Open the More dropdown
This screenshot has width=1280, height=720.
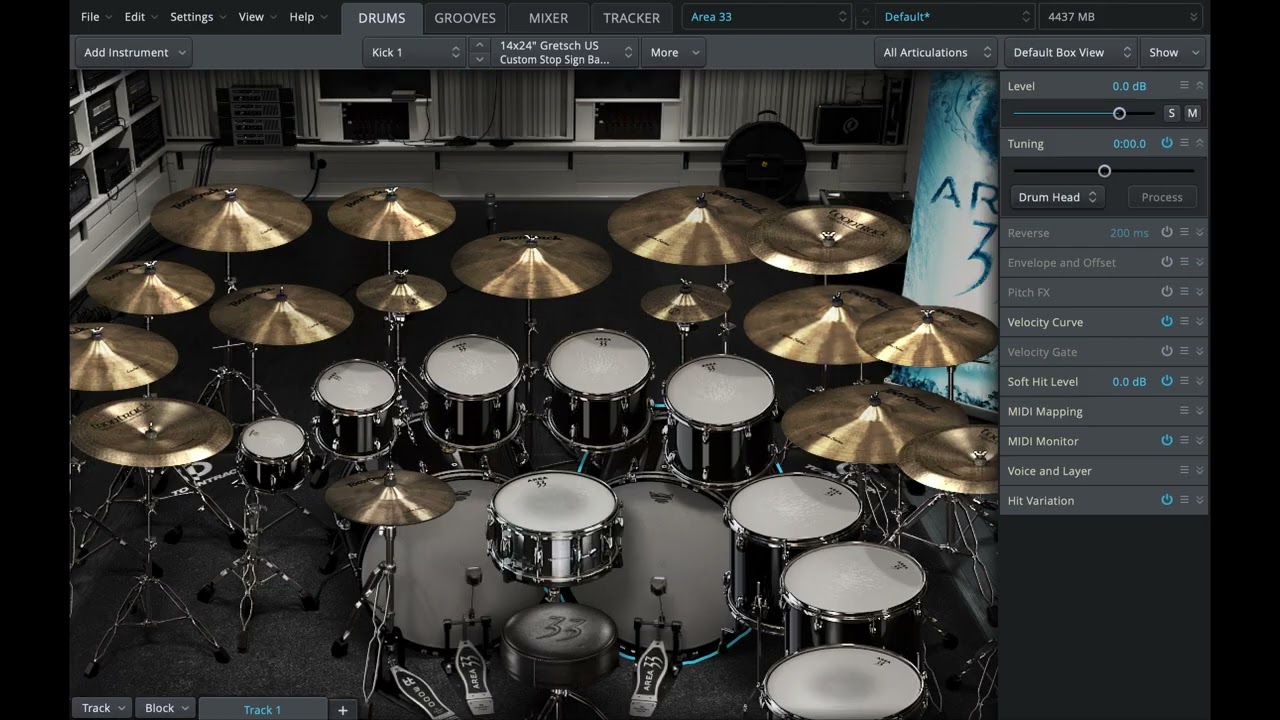[x=672, y=52]
